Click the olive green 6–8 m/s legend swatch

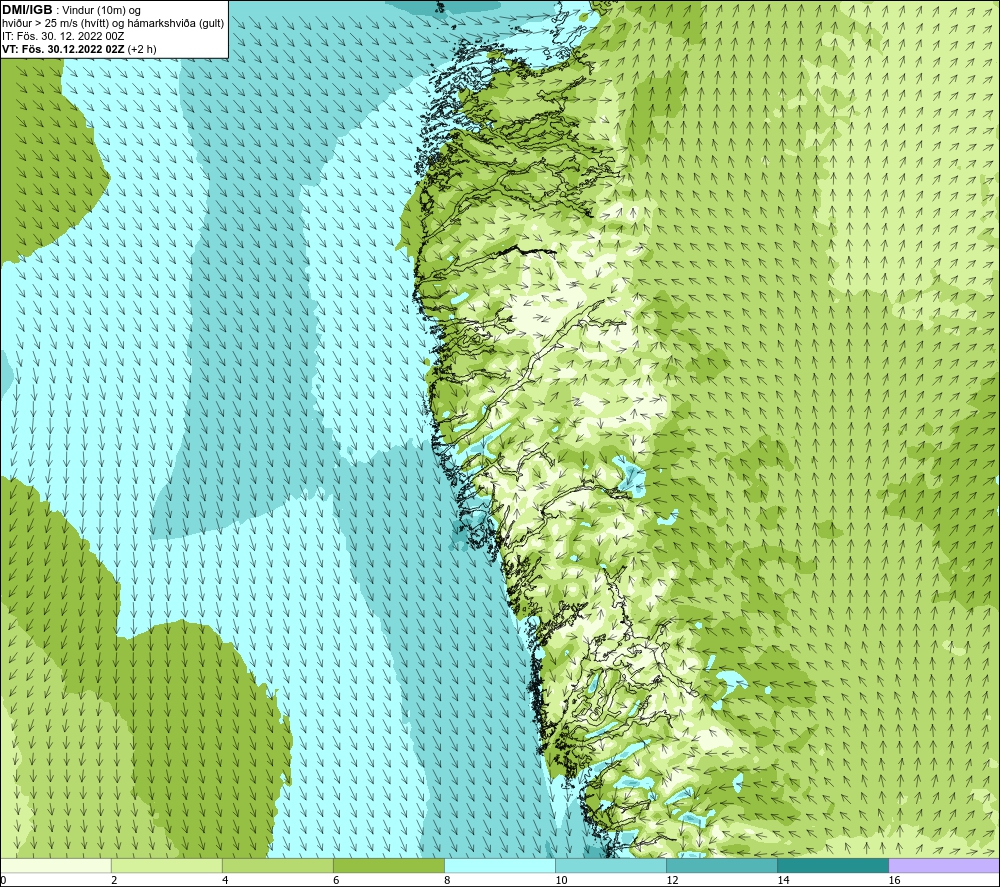pyautogui.click(x=388, y=865)
